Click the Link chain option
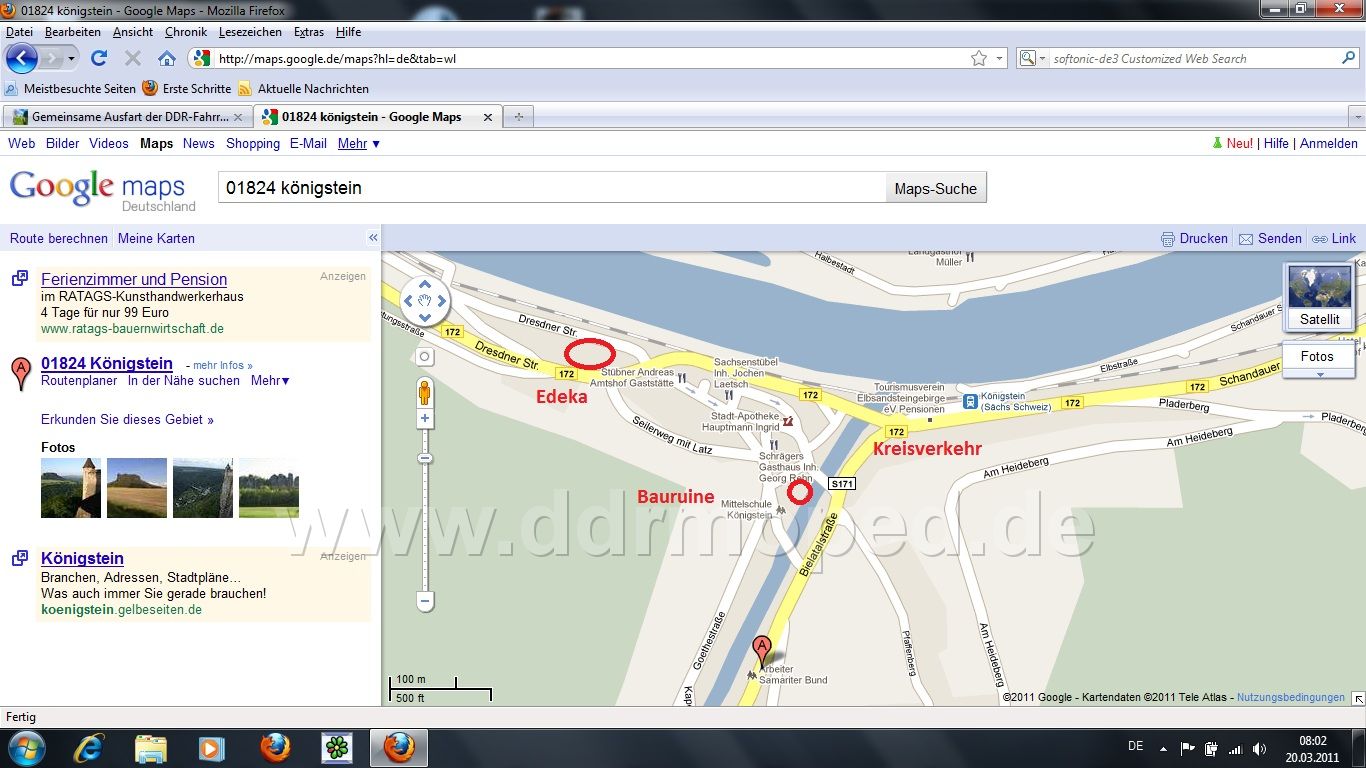This screenshot has height=768, width=1366. pos(1334,238)
